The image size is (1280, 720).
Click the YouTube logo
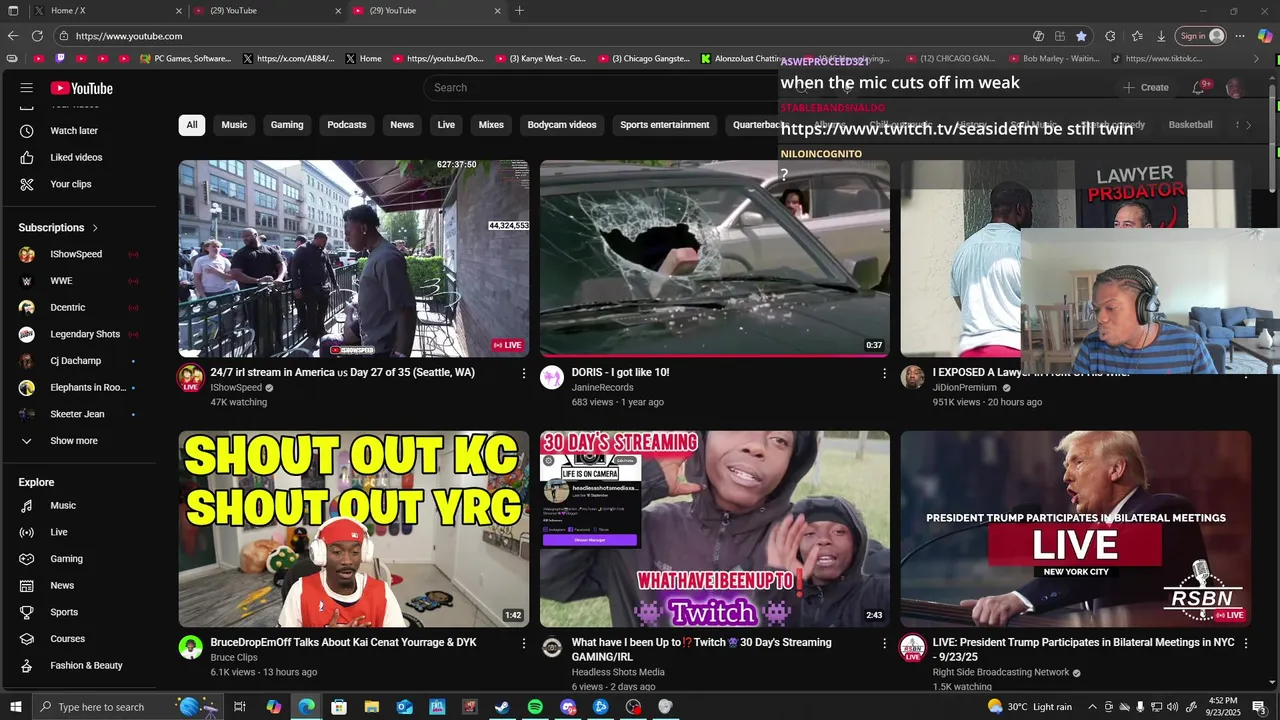pyautogui.click(x=82, y=88)
